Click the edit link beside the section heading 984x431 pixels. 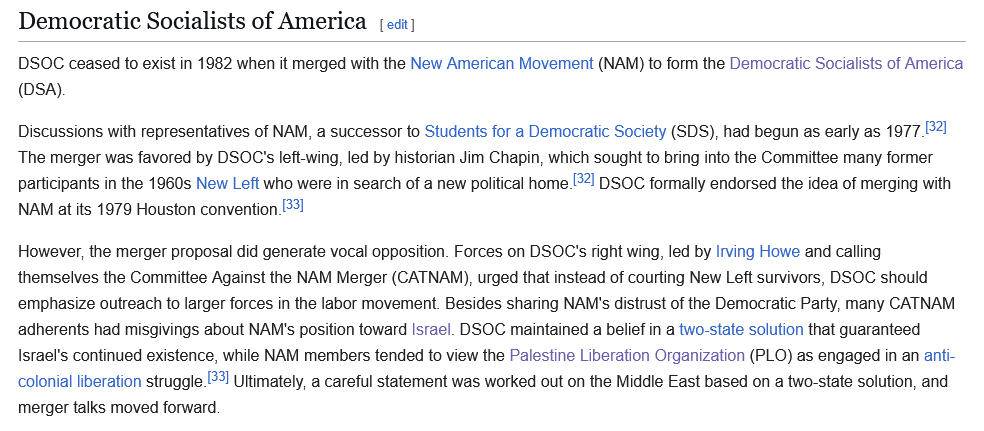[x=397, y=24]
